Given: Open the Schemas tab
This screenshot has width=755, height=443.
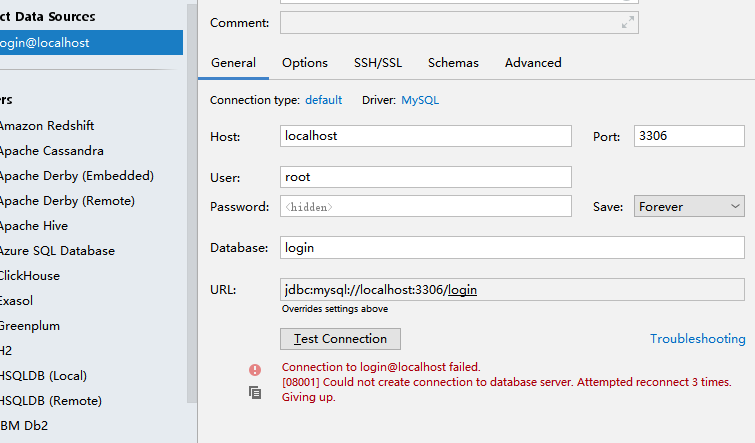Looking at the screenshot, I should (453, 63).
